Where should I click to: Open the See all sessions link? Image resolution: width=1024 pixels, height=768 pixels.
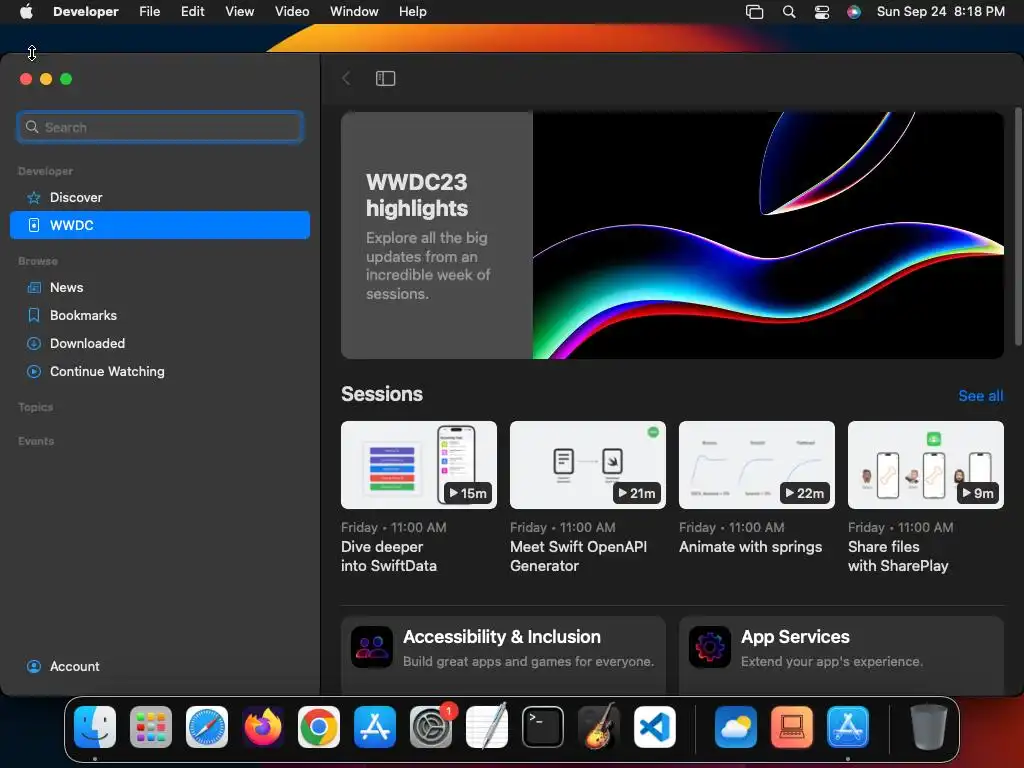(980, 396)
